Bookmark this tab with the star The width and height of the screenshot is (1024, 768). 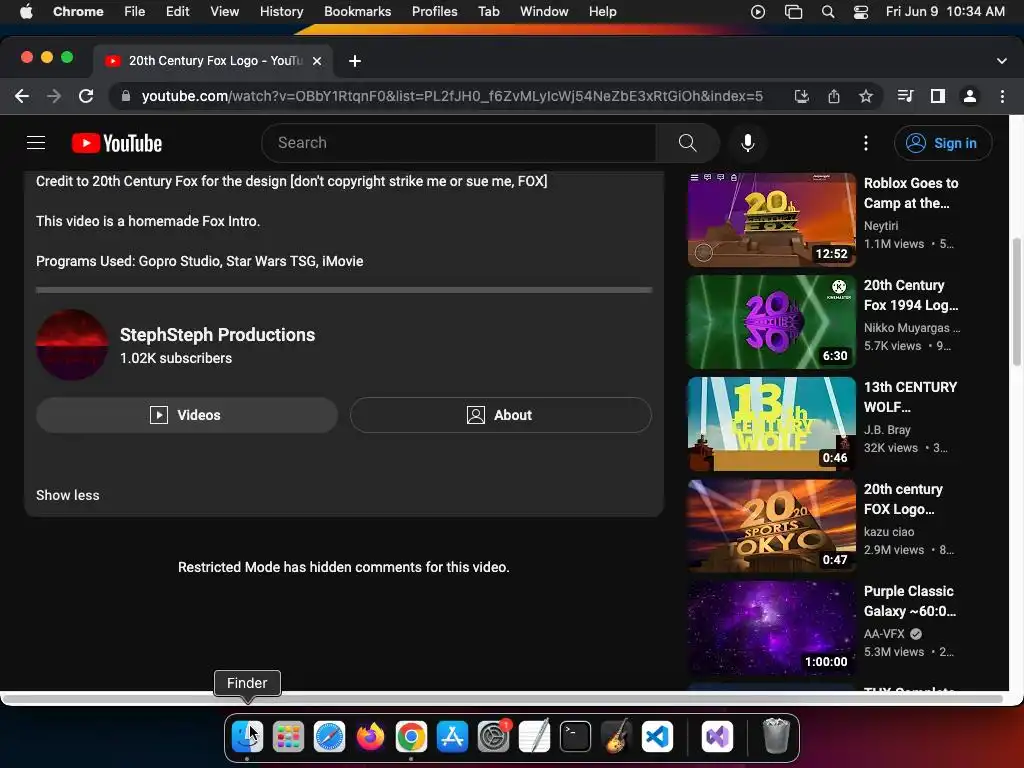pyautogui.click(x=866, y=96)
